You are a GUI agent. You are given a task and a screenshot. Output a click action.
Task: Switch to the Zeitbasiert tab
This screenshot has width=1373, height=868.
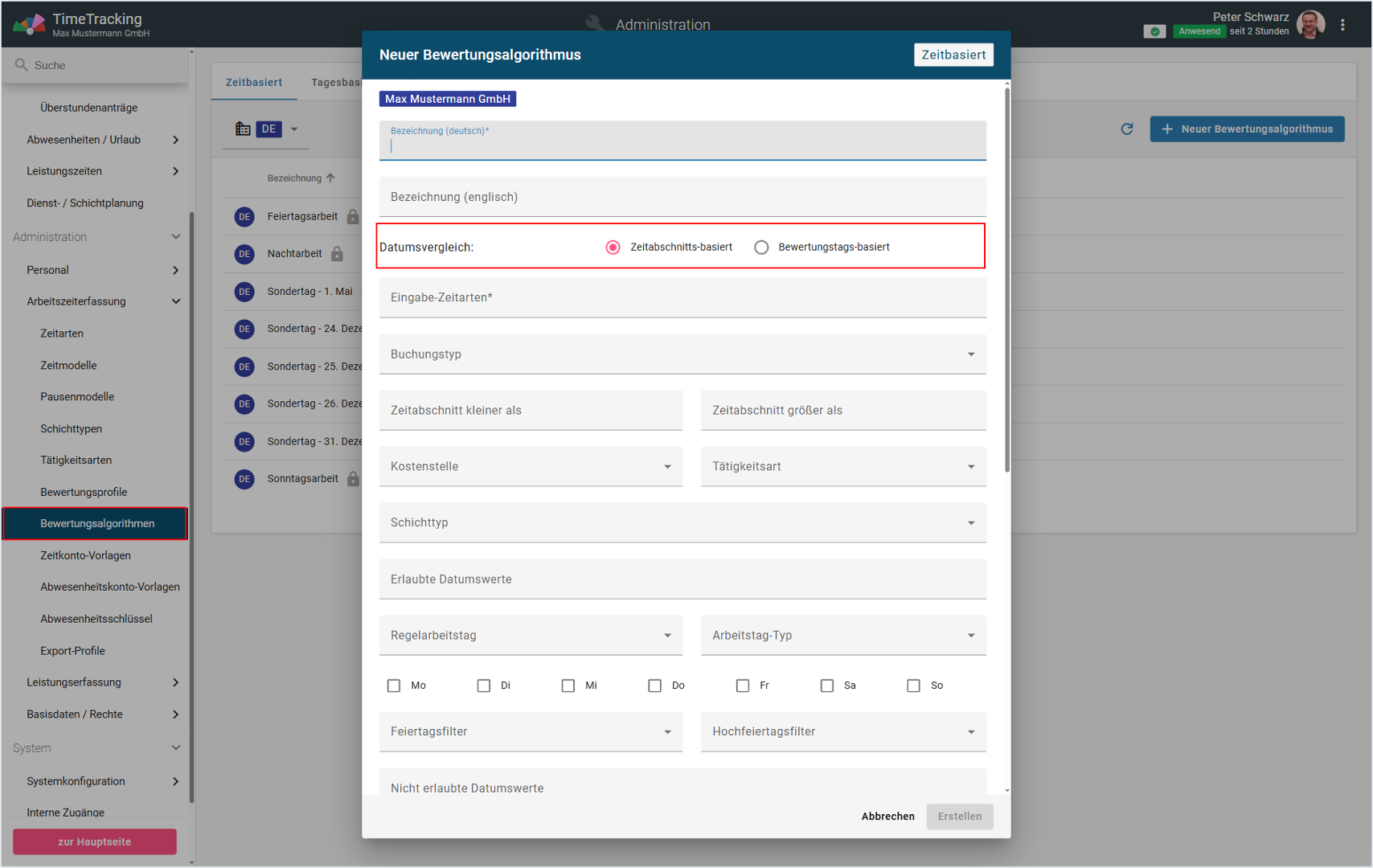coord(254,83)
